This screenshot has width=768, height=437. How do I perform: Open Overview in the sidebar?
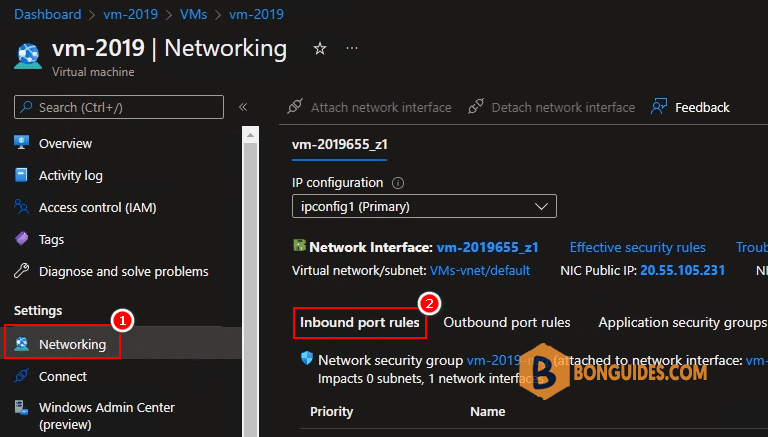tap(65, 144)
